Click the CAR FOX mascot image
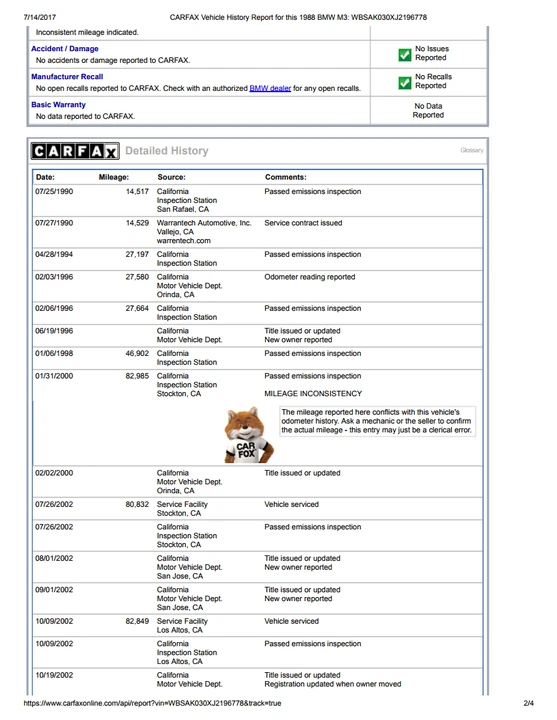 248,435
